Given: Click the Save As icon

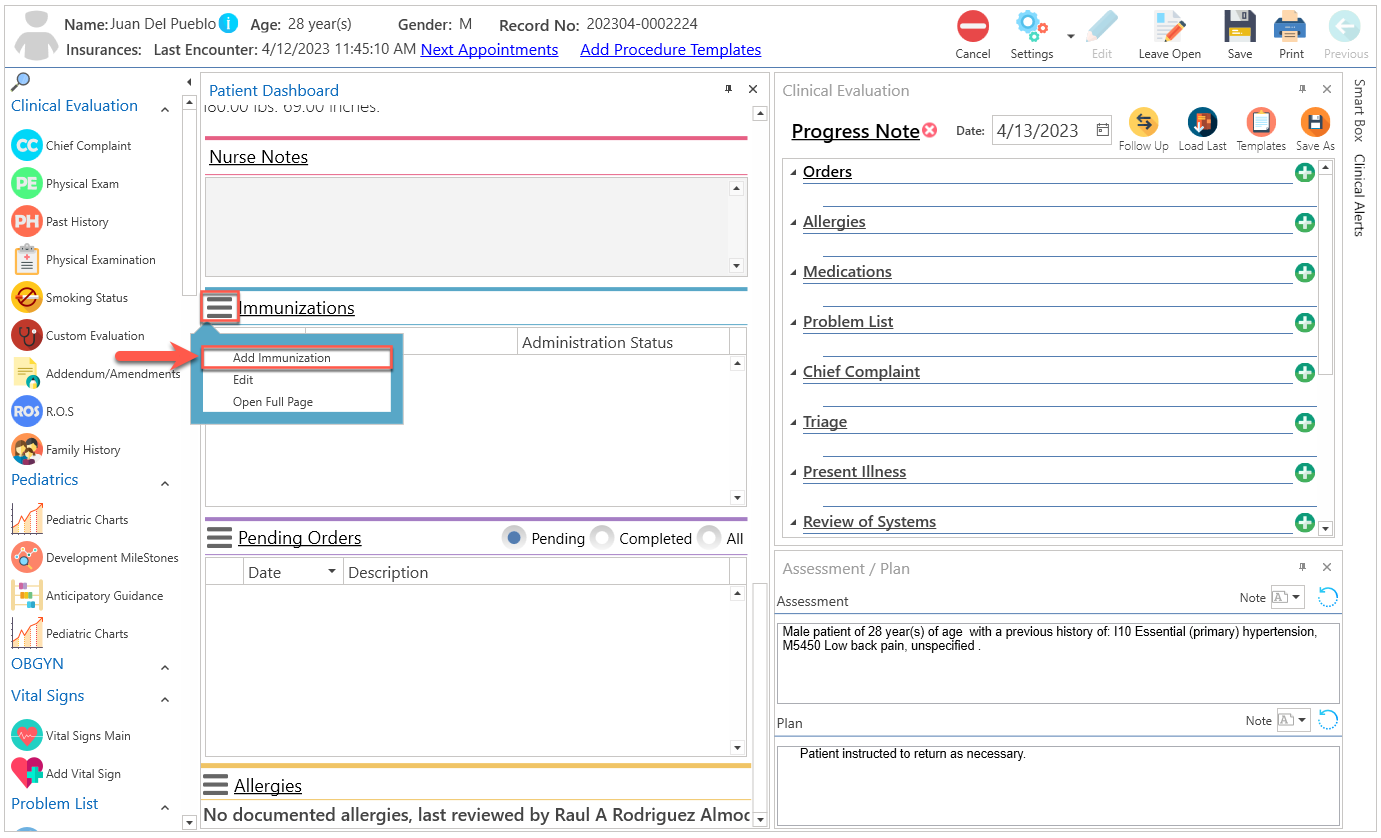Looking at the screenshot, I should click(x=1315, y=123).
